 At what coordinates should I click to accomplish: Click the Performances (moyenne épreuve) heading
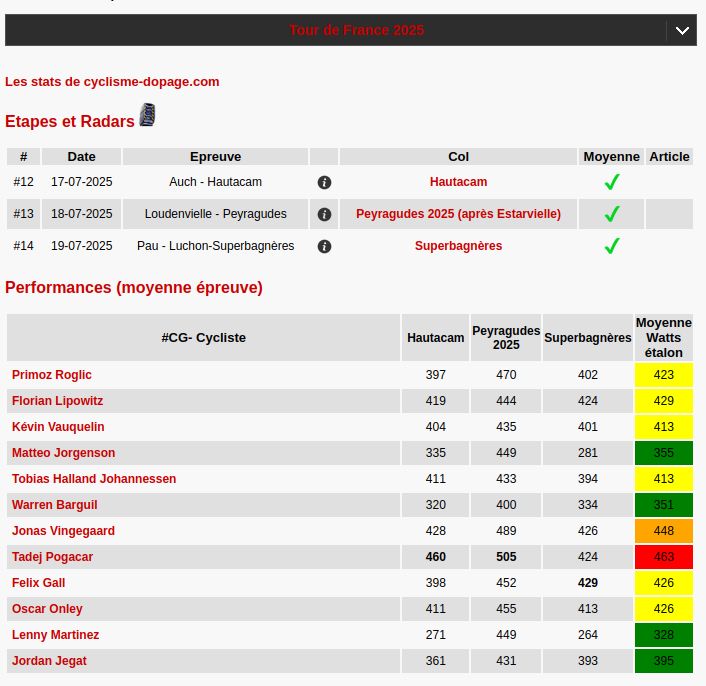point(134,288)
